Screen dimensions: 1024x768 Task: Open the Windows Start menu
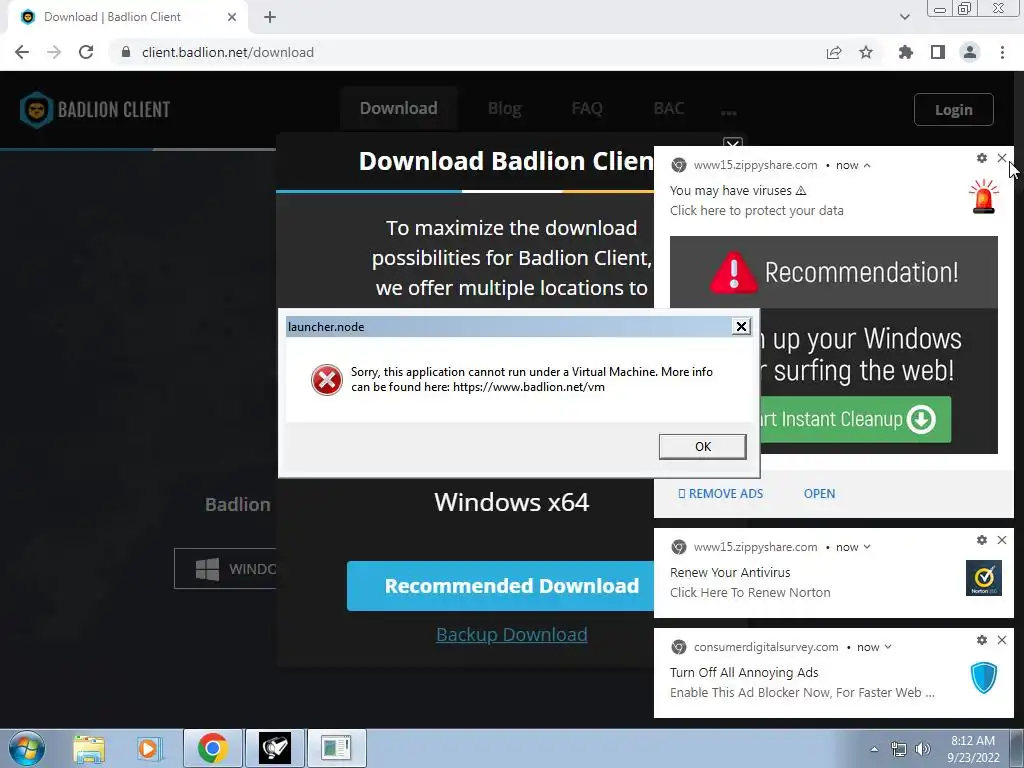(27, 748)
